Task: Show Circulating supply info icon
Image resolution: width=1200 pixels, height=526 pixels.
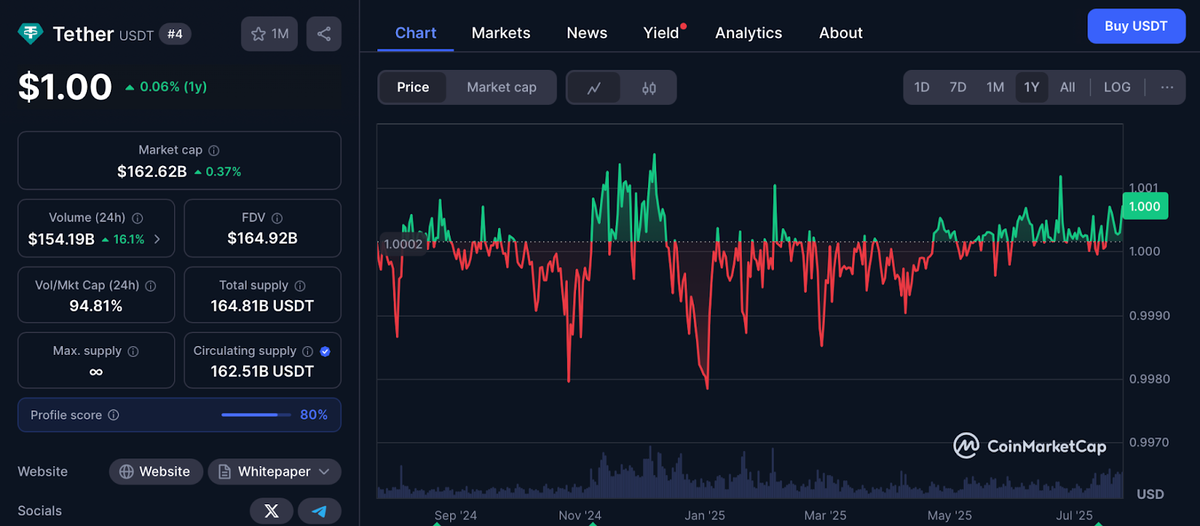Action: (x=308, y=352)
